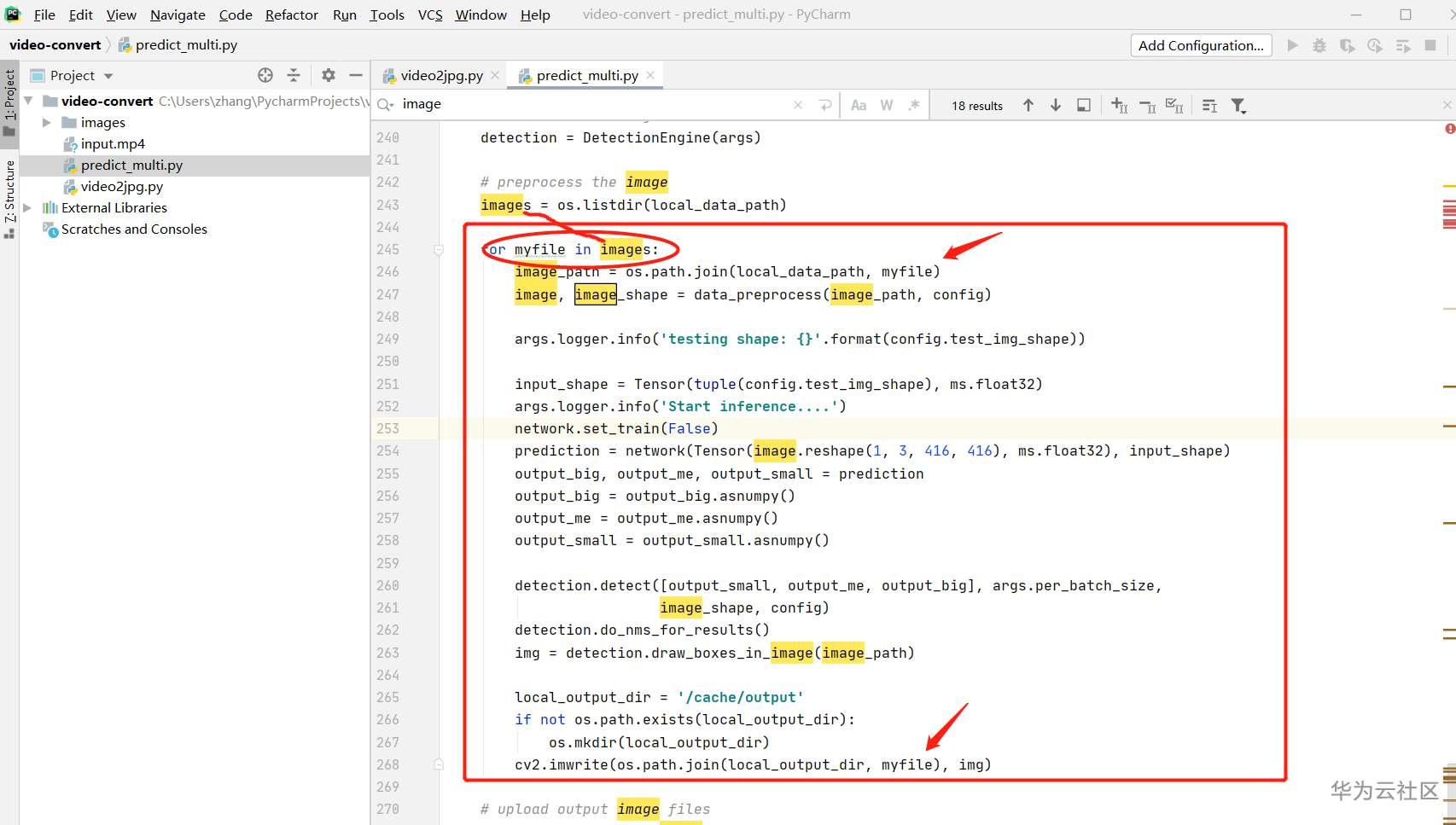Close the find bar

1447,105
